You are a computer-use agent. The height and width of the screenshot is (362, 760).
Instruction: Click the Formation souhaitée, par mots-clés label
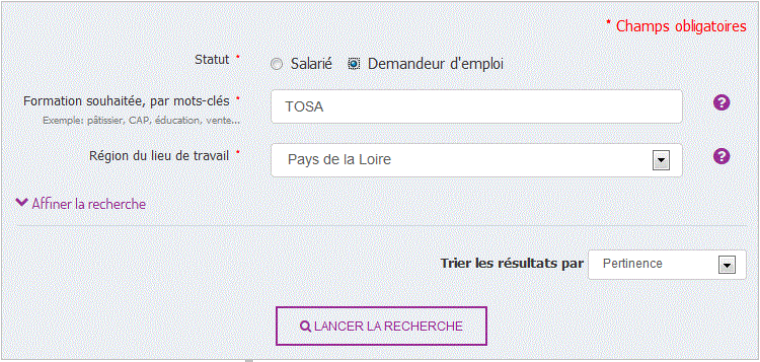(127, 101)
